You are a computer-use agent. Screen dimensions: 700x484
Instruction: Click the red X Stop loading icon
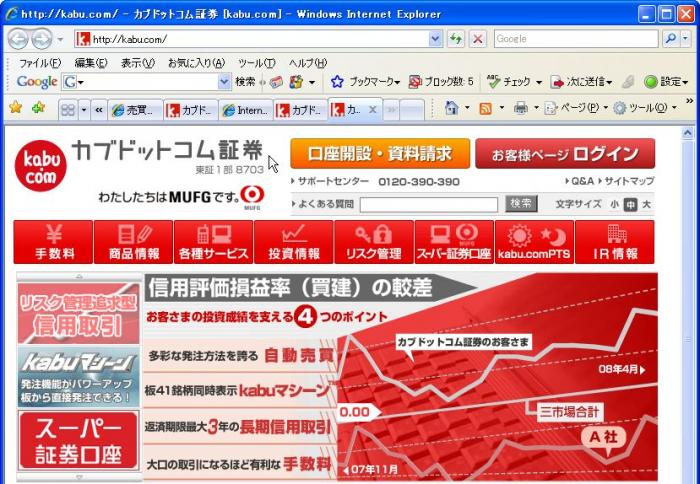pos(478,39)
